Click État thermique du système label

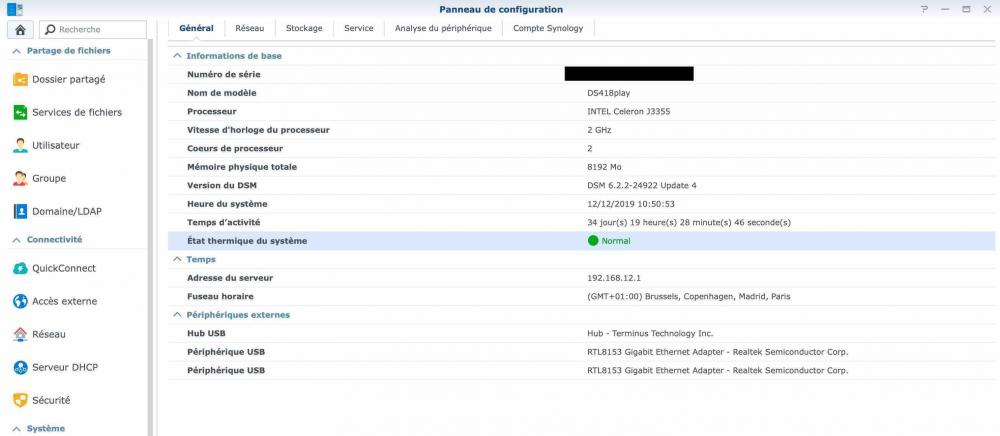click(247, 241)
